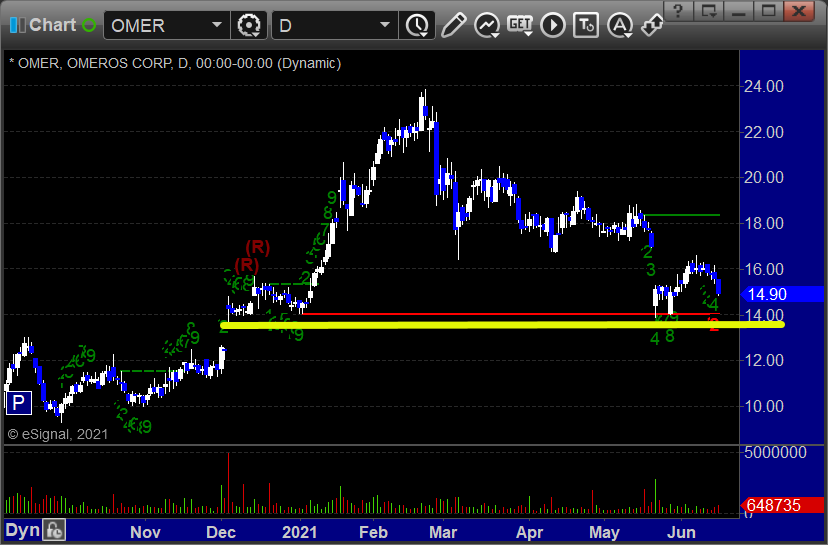Select the drawing pencil tool

click(454, 25)
